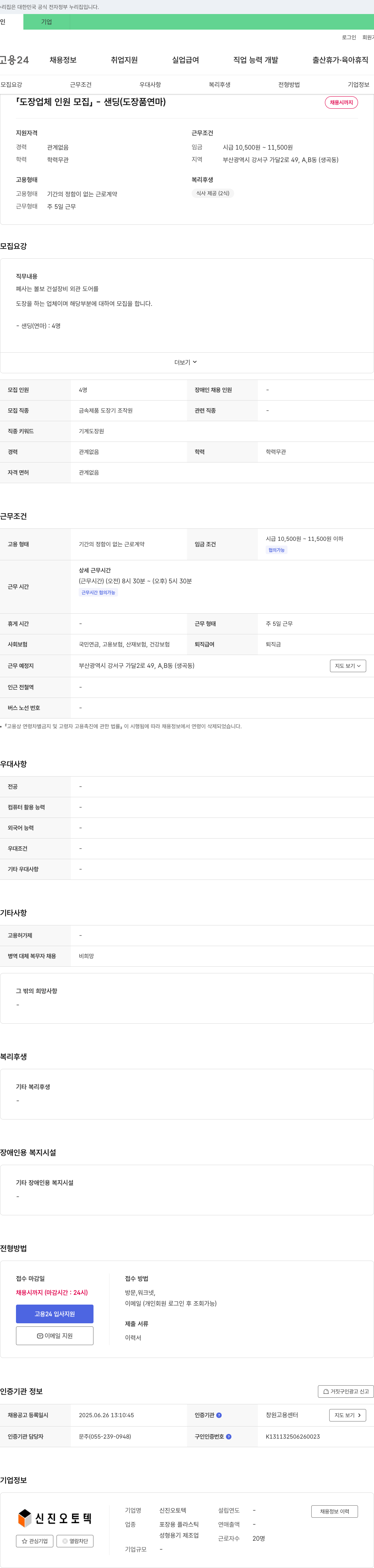
Task: Open the 취업지원 menu
Action: click(124, 60)
